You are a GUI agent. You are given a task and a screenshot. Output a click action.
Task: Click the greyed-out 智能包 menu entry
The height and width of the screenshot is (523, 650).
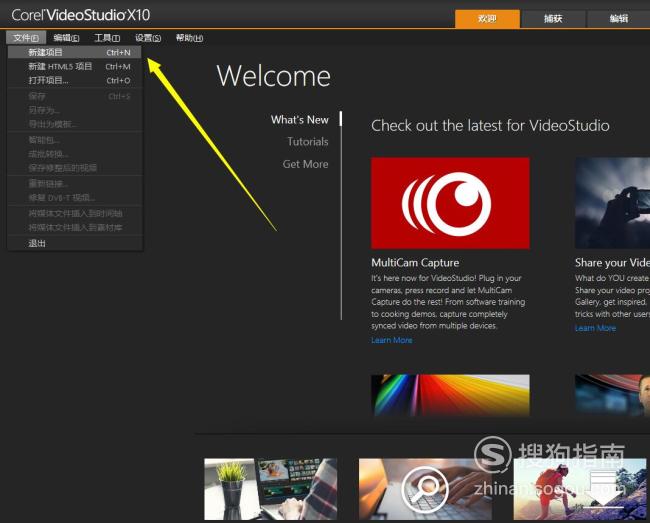pyautogui.click(x=75, y=140)
